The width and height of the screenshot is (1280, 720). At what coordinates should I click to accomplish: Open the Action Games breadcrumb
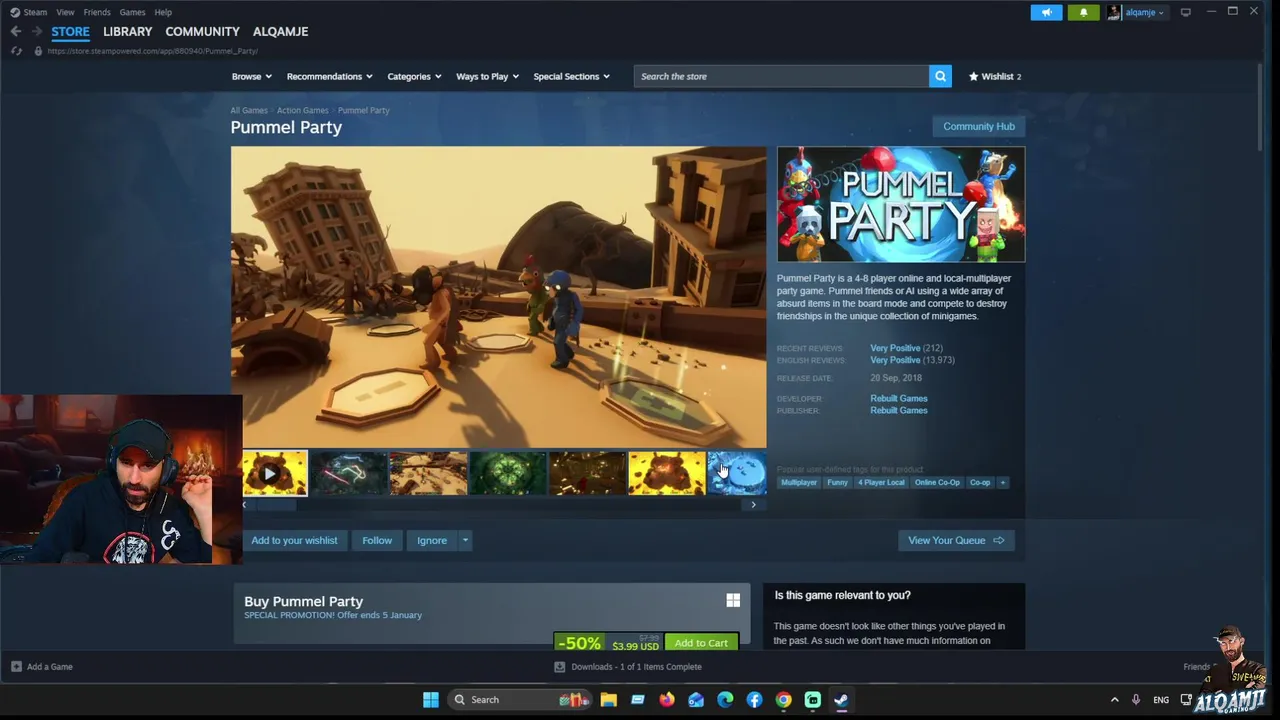pyautogui.click(x=302, y=110)
